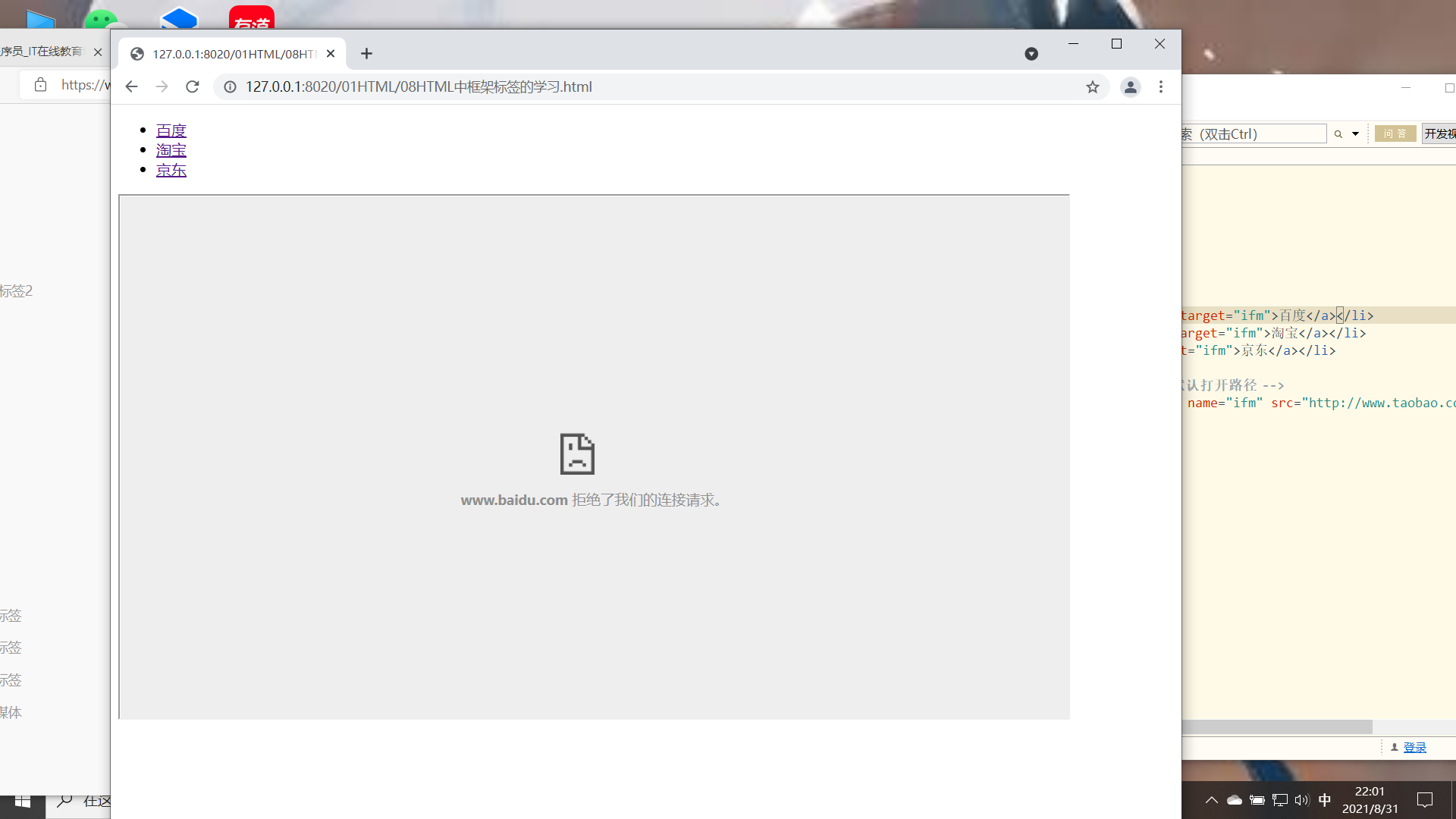Minimize the Chrome window
Image resolution: width=1456 pixels, height=819 pixels.
[x=1073, y=44]
